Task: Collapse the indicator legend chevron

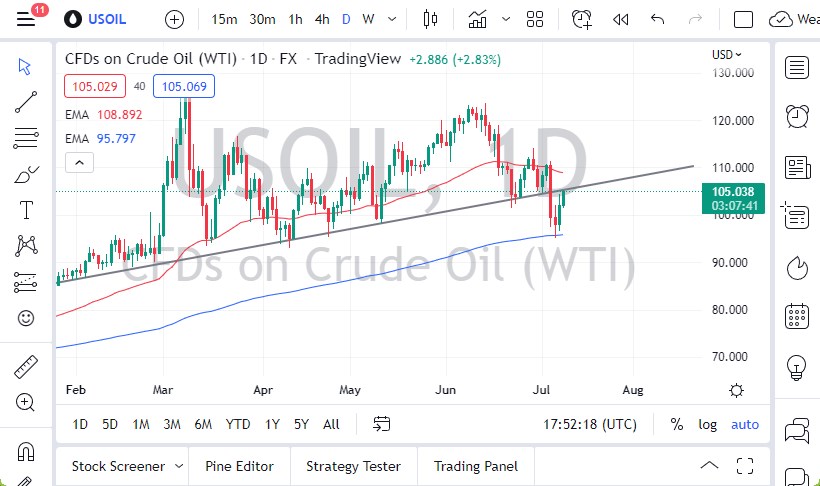Action: (x=80, y=162)
